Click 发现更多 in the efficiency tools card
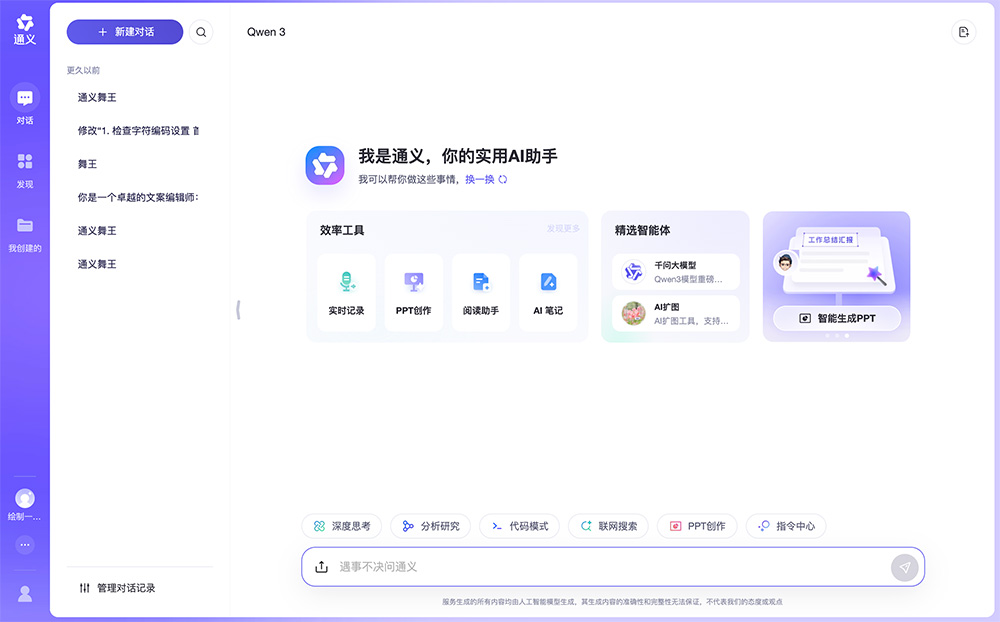Image resolution: width=1000 pixels, height=622 pixels. click(x=562, y=228)
